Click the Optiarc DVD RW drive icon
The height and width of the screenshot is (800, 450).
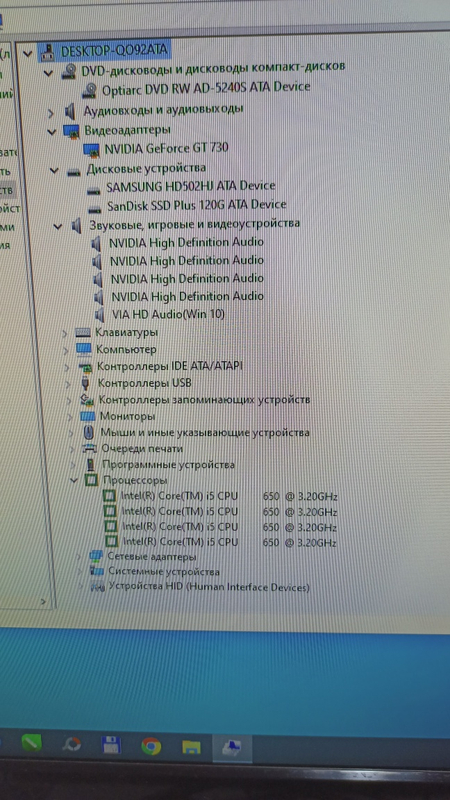(90, 89)
